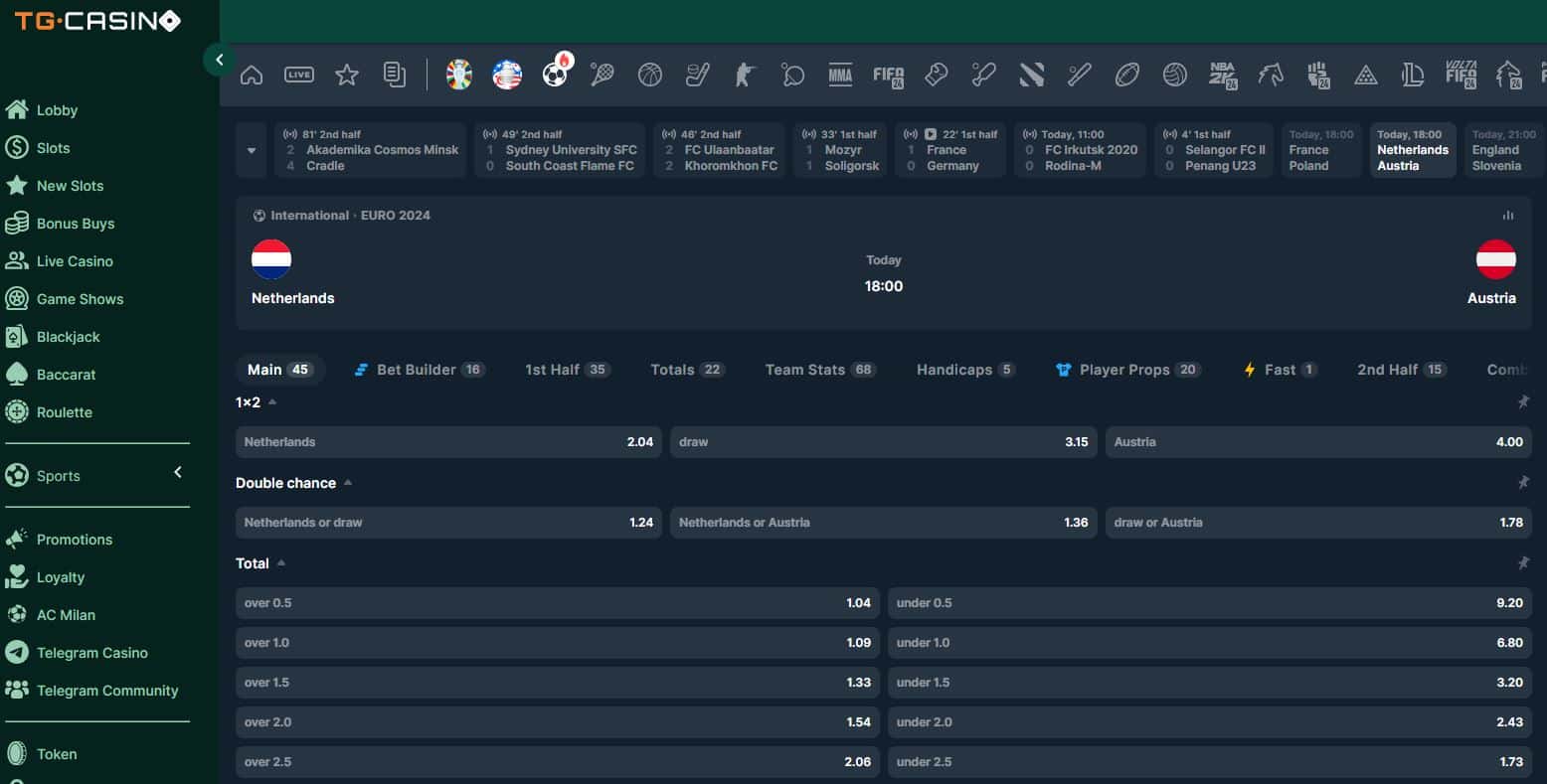Open the bet slip history icon
The image size is (1547, 784).
point(395,75)
